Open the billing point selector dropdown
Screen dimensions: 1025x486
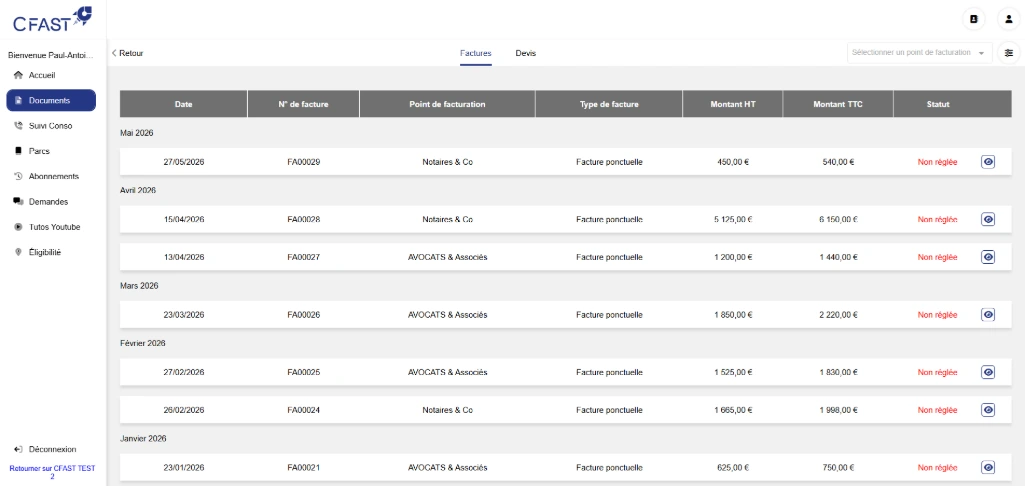point(919,52)
